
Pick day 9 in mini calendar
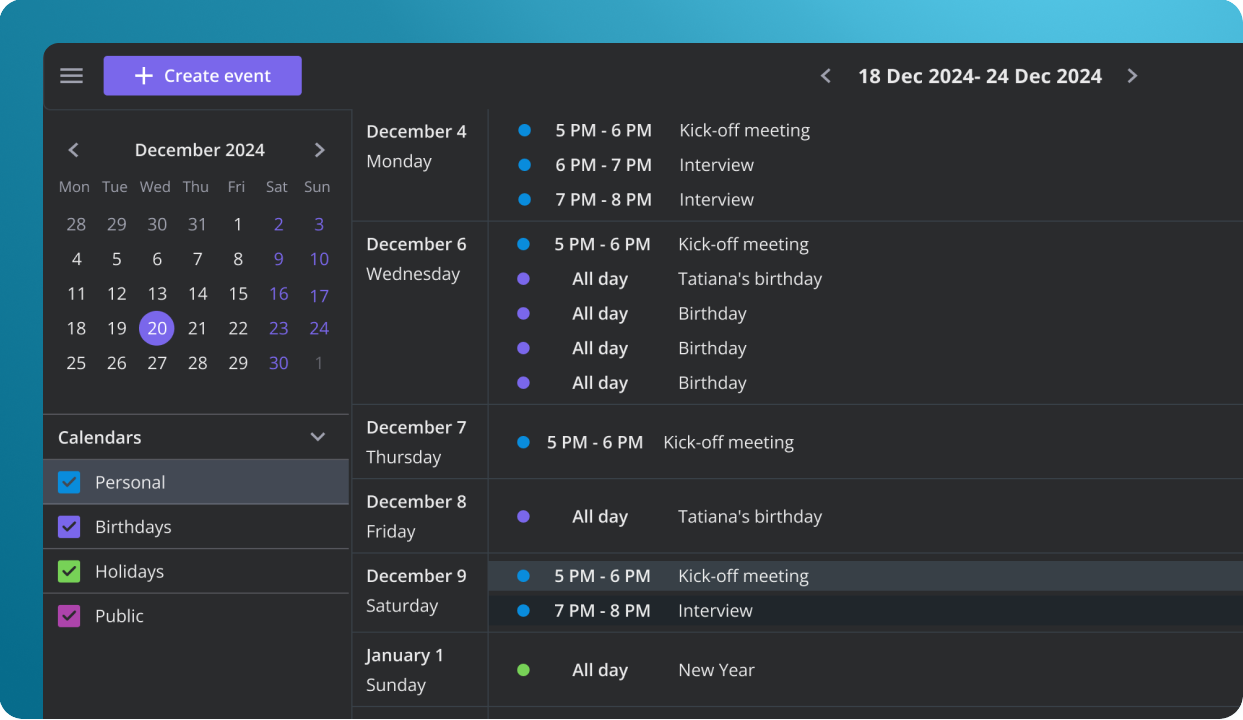pyautogui.click(x=278, y=259)
